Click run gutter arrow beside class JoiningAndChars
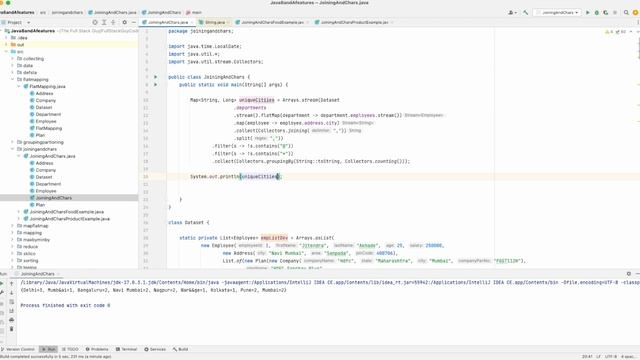This screenshot has width=640, height=360. [156, 77]
